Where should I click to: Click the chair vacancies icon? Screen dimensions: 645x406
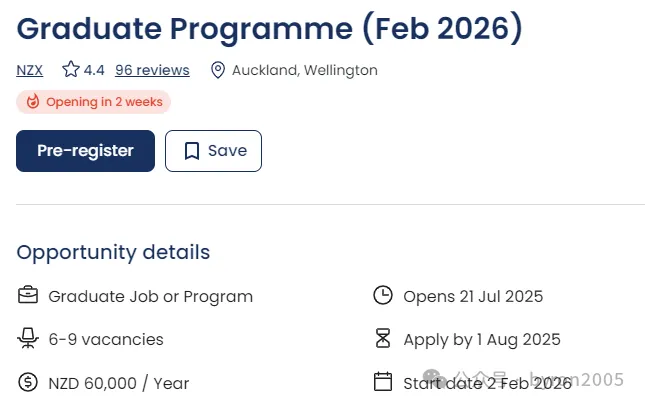28,339
